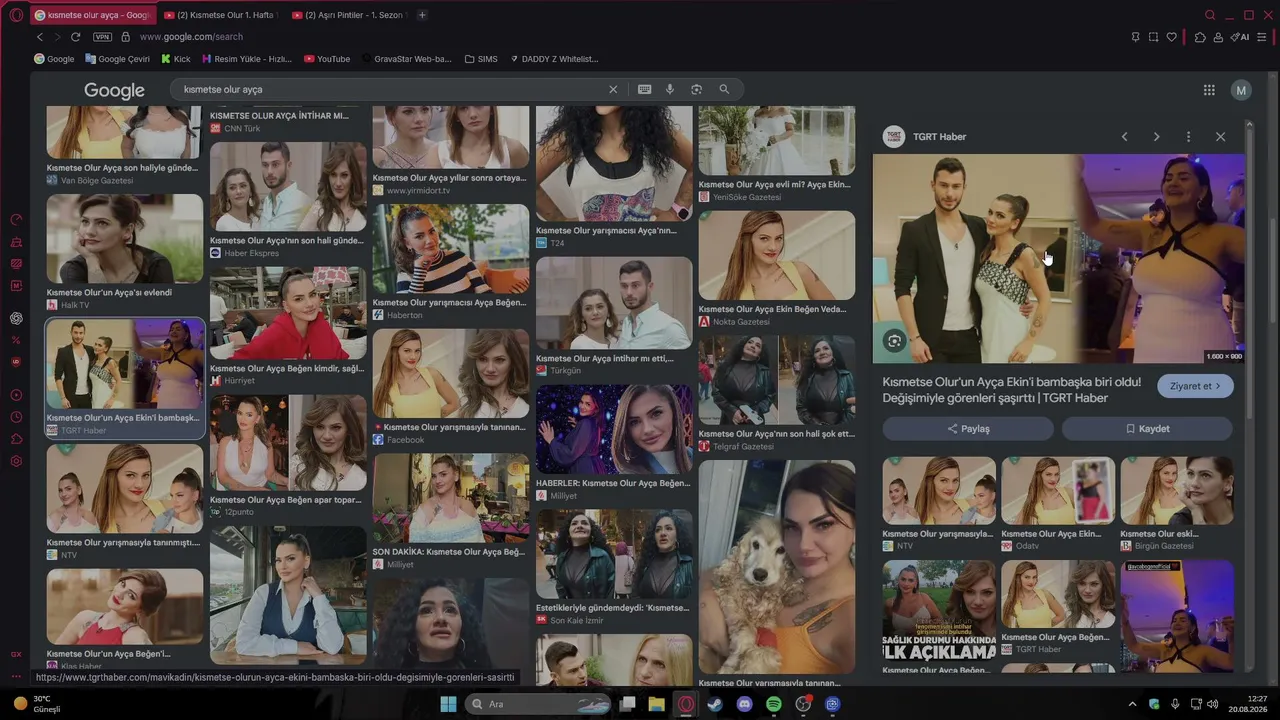Clear the search query with X
1280x720 pixels.
coord(614,89)
